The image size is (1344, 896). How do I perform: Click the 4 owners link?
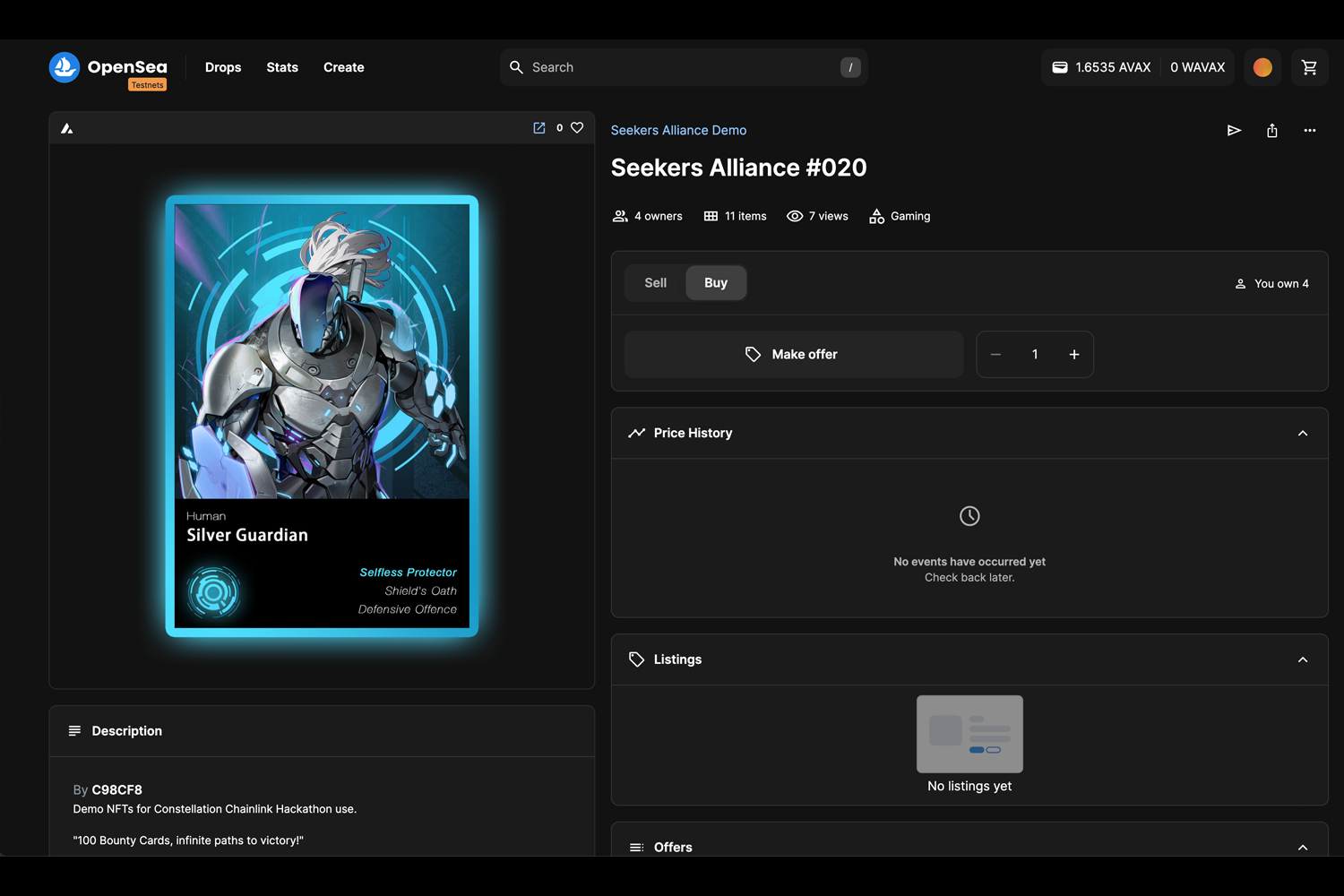tap(659, 216)
